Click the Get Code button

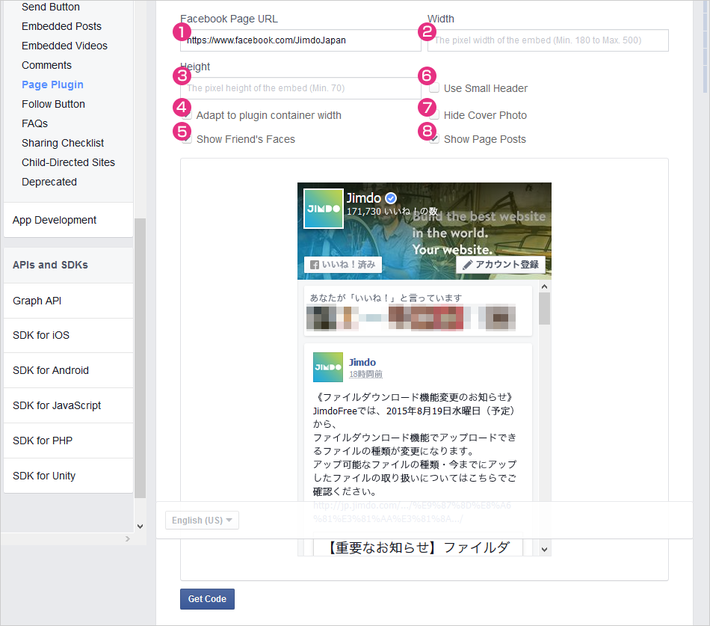pyautogui.click(x=207, y=599)
